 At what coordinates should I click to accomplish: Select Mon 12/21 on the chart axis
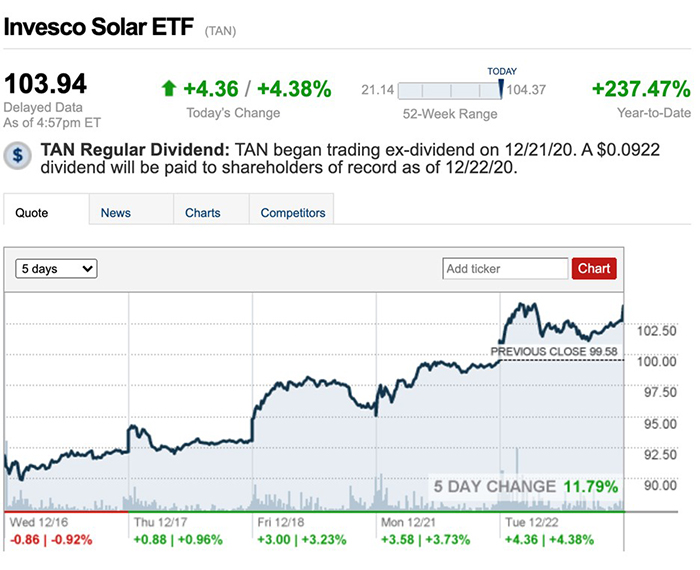point(405,522)
